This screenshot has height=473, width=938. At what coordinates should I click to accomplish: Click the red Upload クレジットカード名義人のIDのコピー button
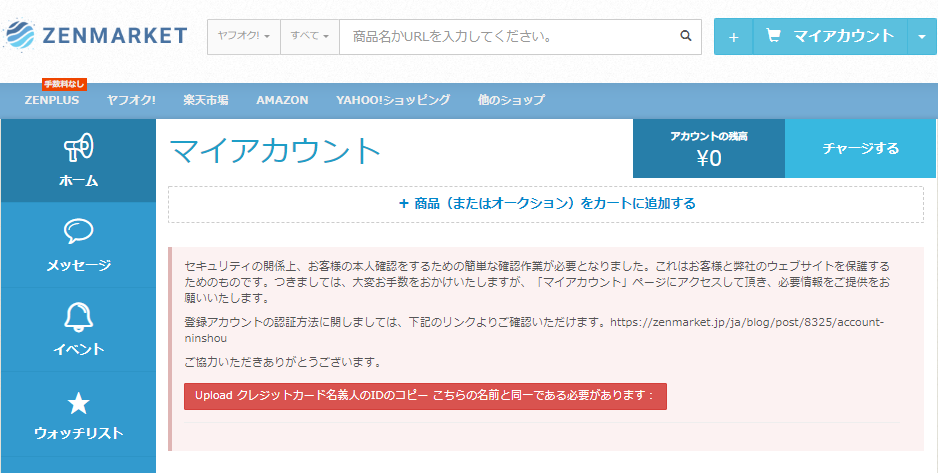pos(425,396)
